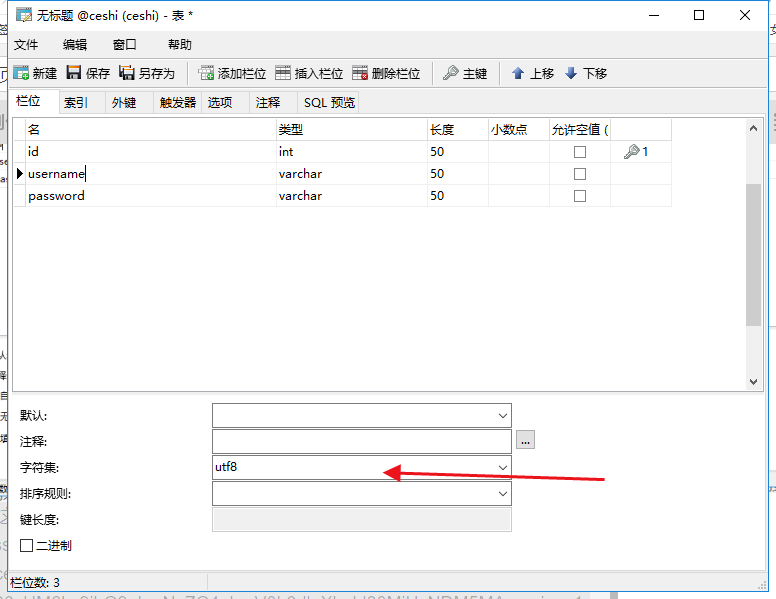Click scrollbar down arrow of fields grid
The height and width of the screenshot is (599, 776).
(753, 382)
